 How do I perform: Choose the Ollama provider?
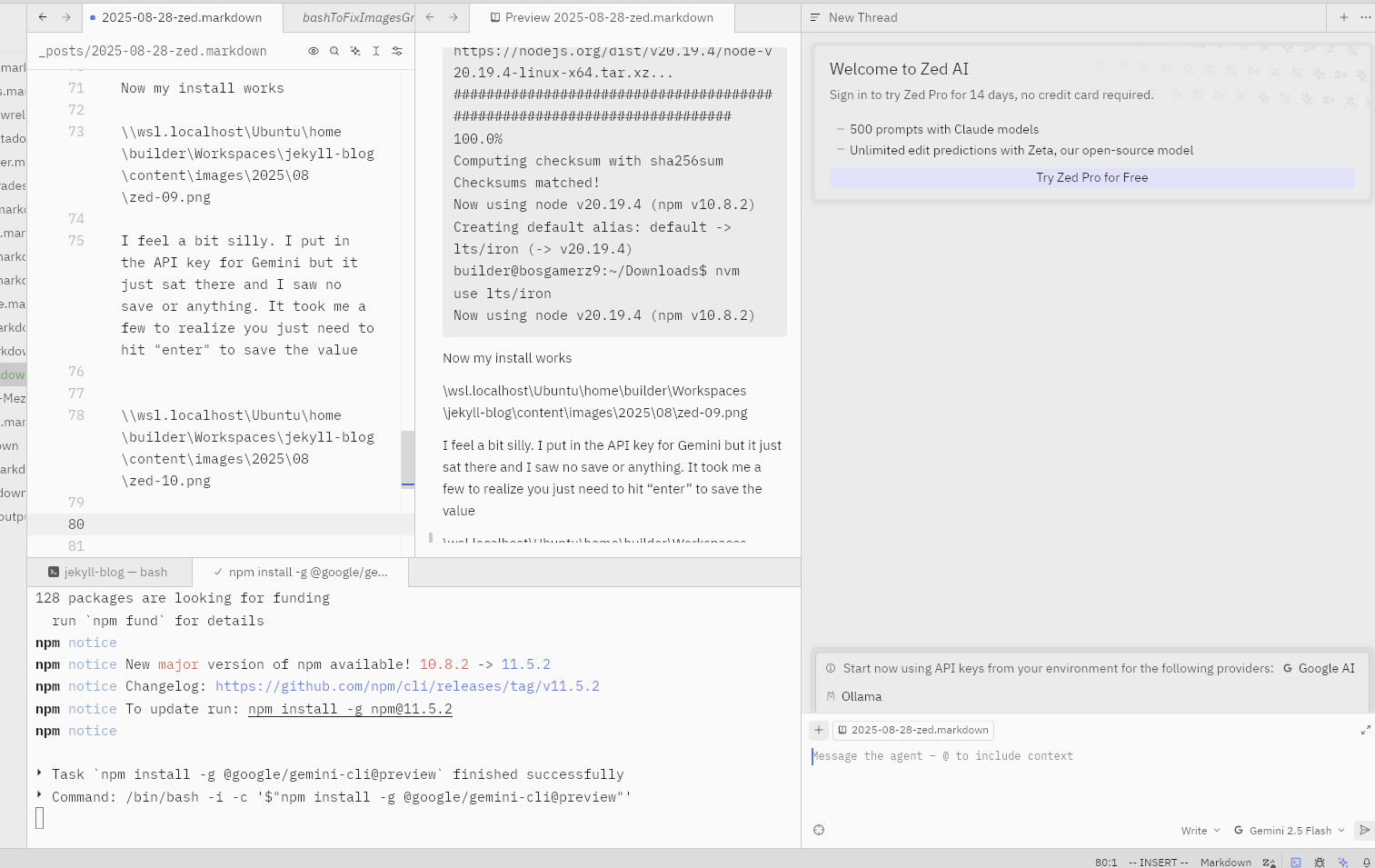coord(854,696)
